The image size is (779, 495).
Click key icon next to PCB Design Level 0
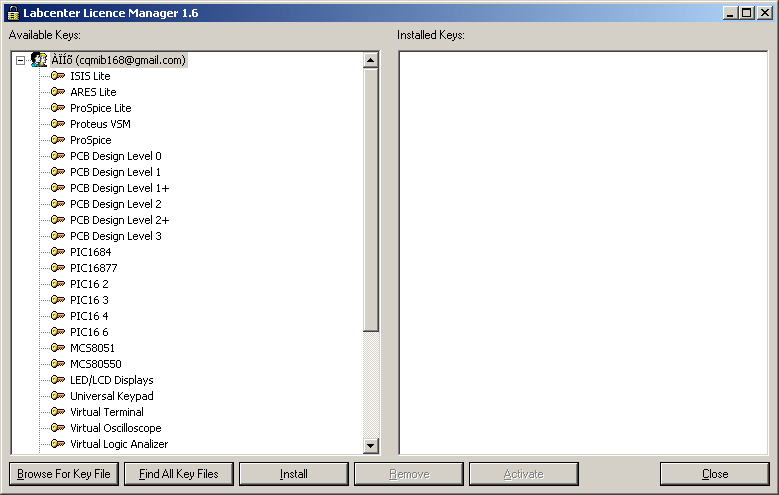[x=58, y=156]
